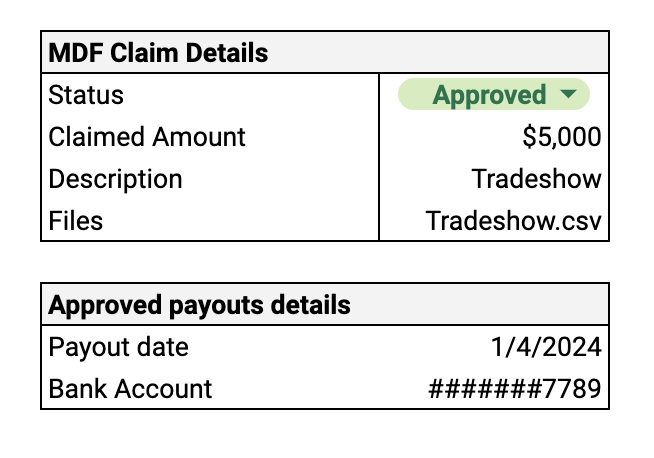Open the Tradeshow.csv file entry
The height and width of the screenshot is (458, 654).
coord(513,221)
